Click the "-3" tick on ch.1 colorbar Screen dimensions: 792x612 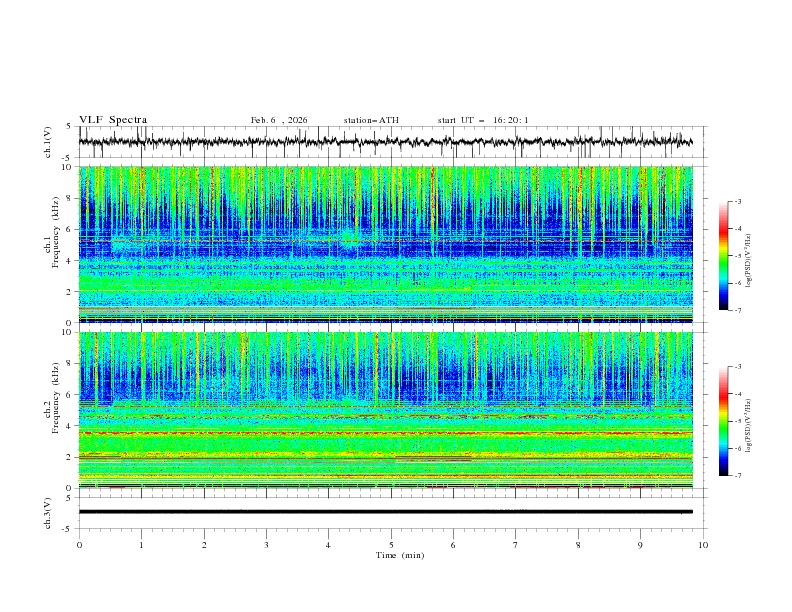[738, 201]
